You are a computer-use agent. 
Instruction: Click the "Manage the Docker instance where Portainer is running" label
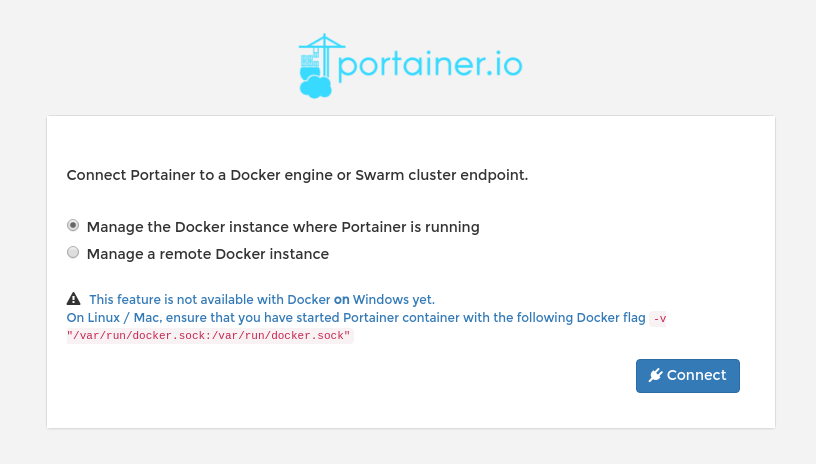[x=283, y=227]
